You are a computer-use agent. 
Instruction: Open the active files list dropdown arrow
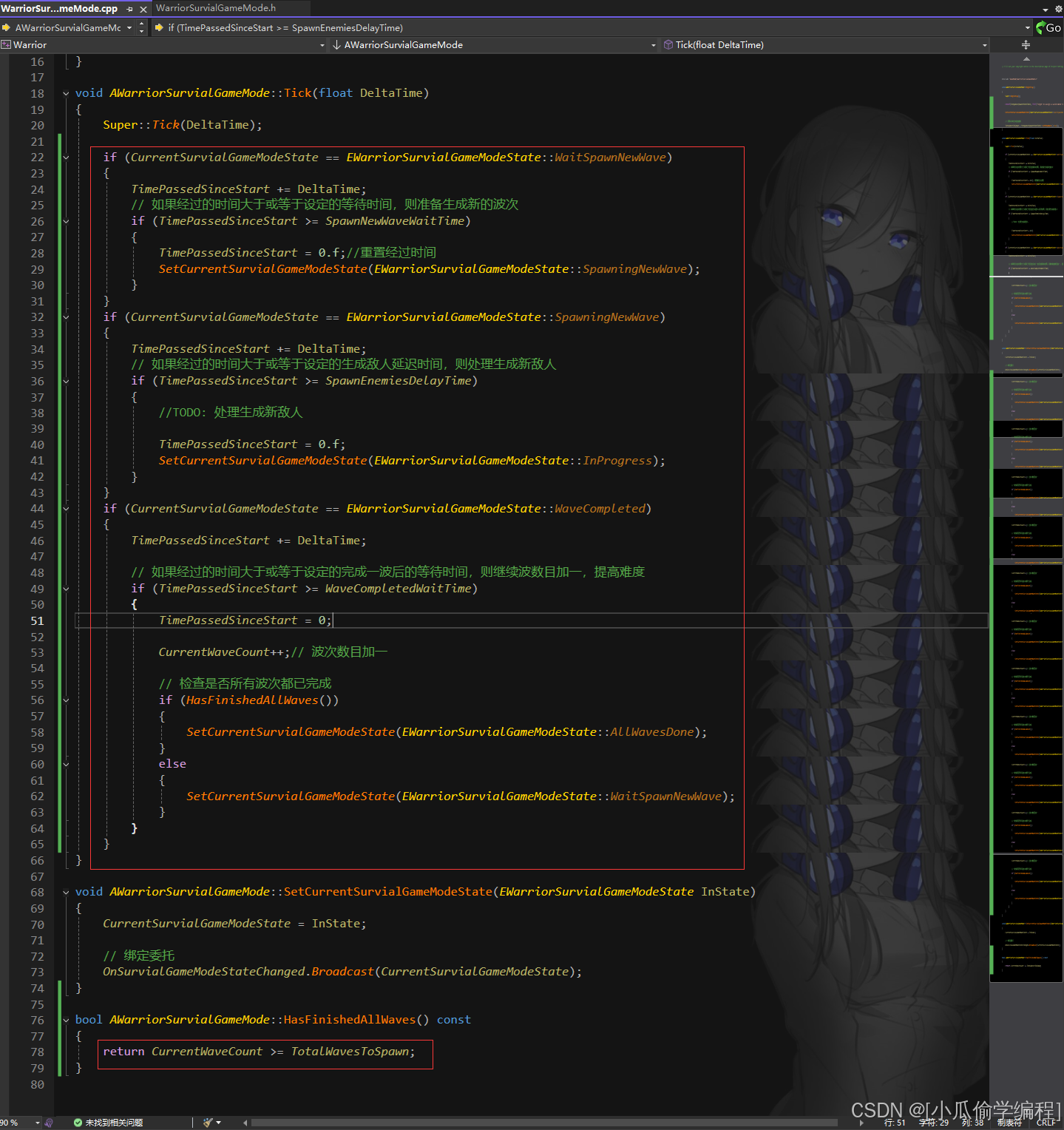point(1046,10)
